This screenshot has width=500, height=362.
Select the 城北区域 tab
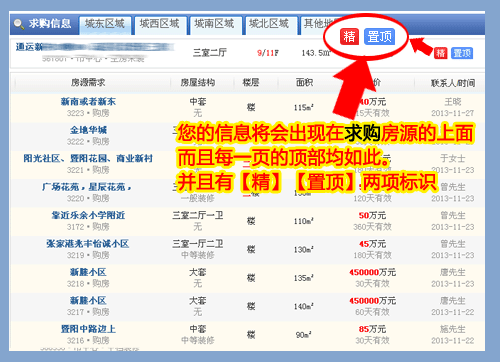[x=269, y=24]
